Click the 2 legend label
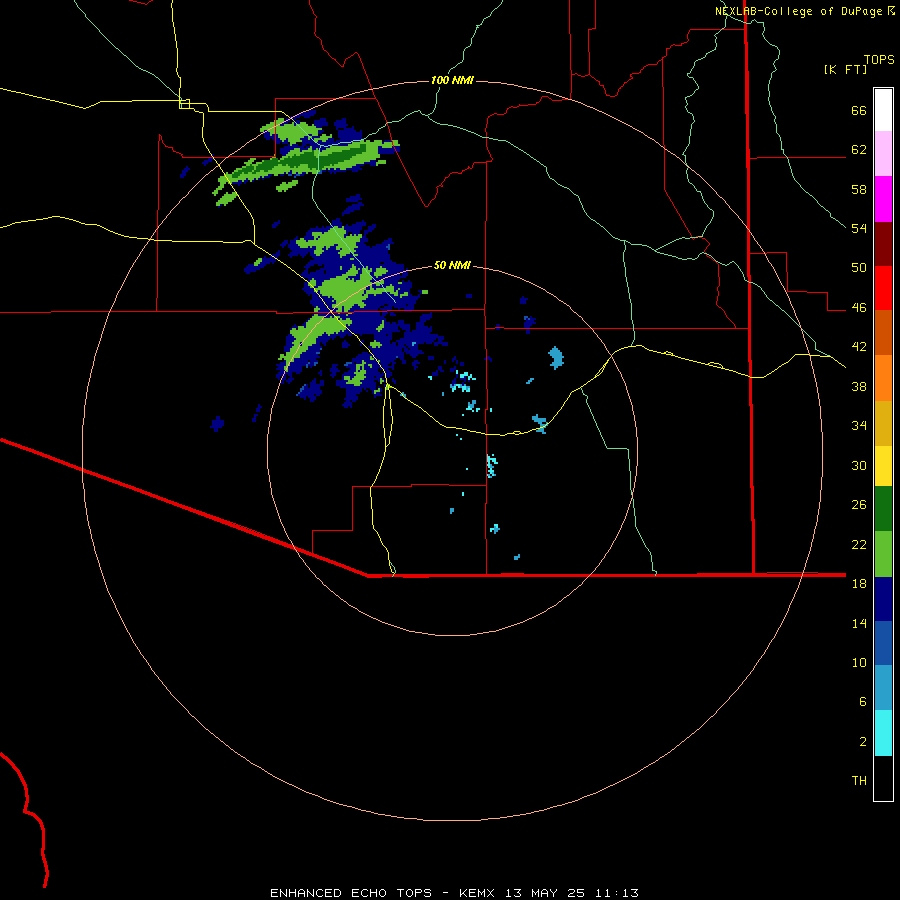 pyautogui.click(x=862, y=742)
